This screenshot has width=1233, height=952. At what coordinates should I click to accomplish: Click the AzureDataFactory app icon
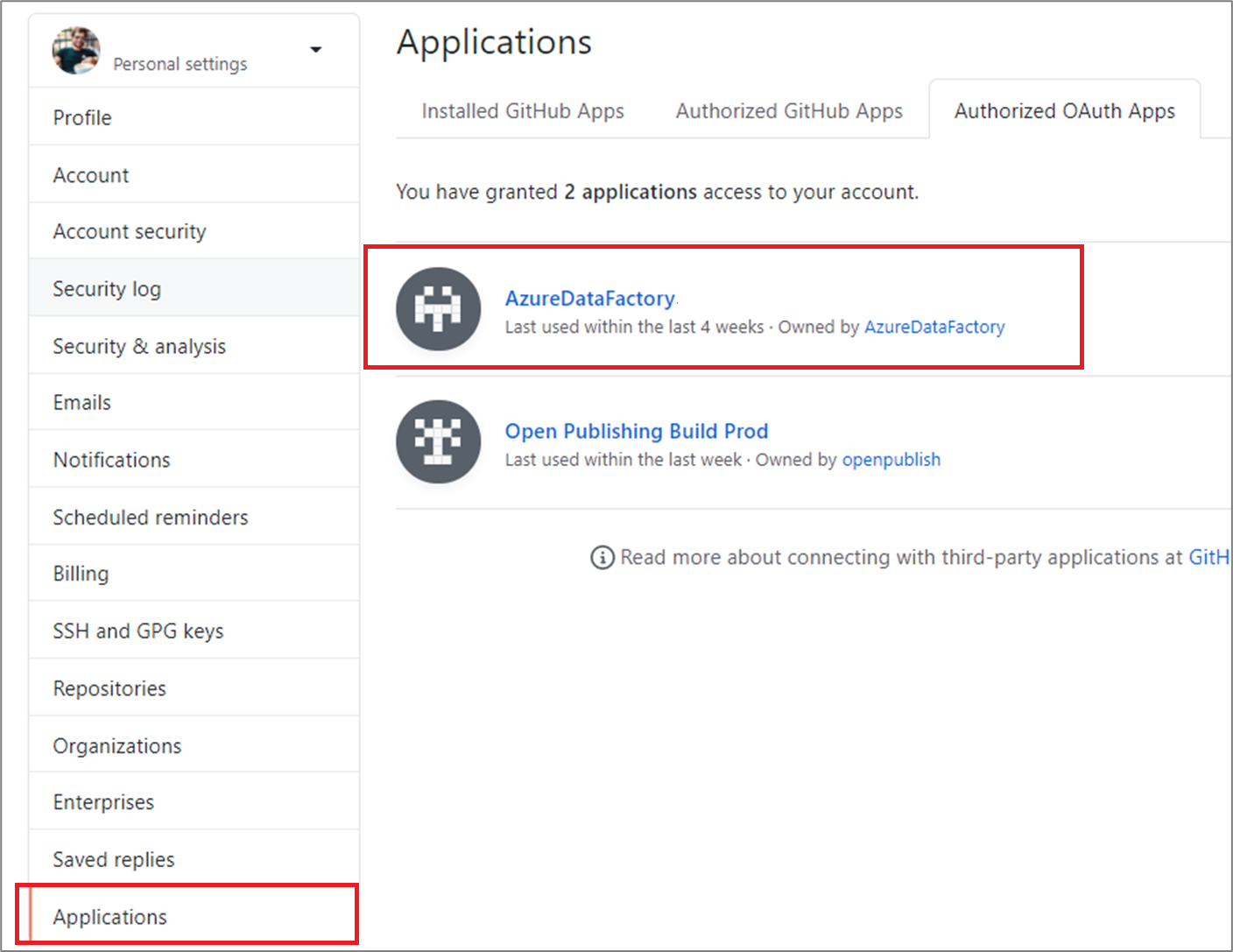click(439, 308)
